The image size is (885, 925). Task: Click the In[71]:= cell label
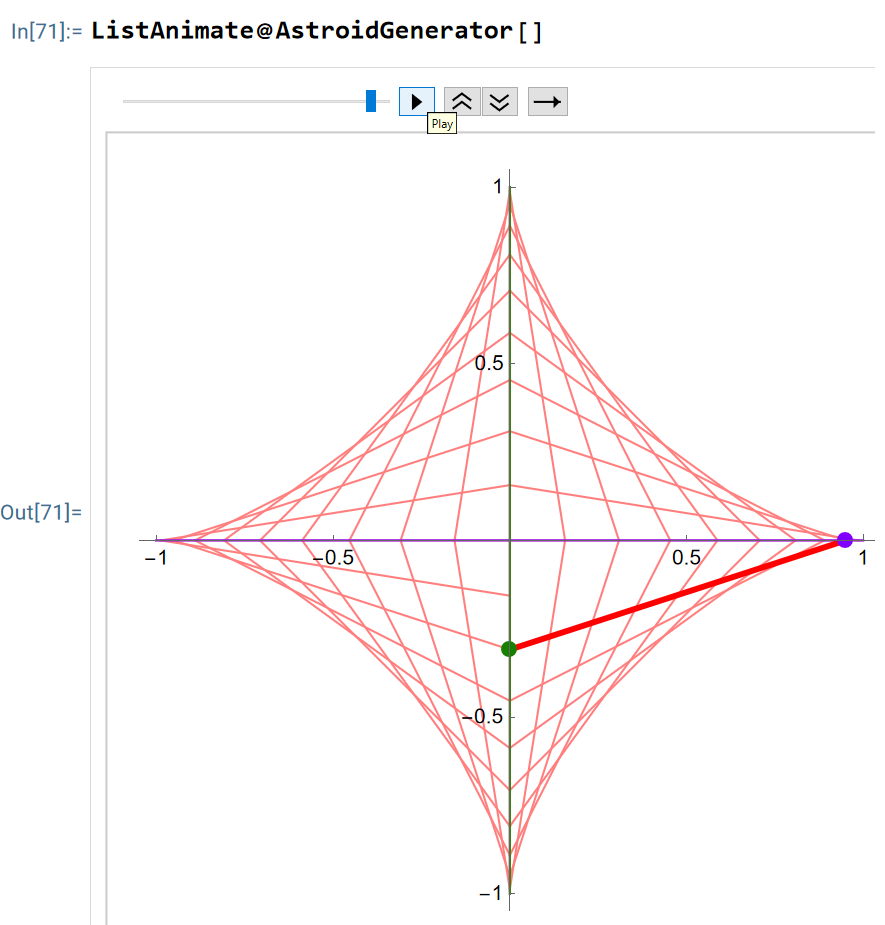pyautogui.click(x=47, y=31)
